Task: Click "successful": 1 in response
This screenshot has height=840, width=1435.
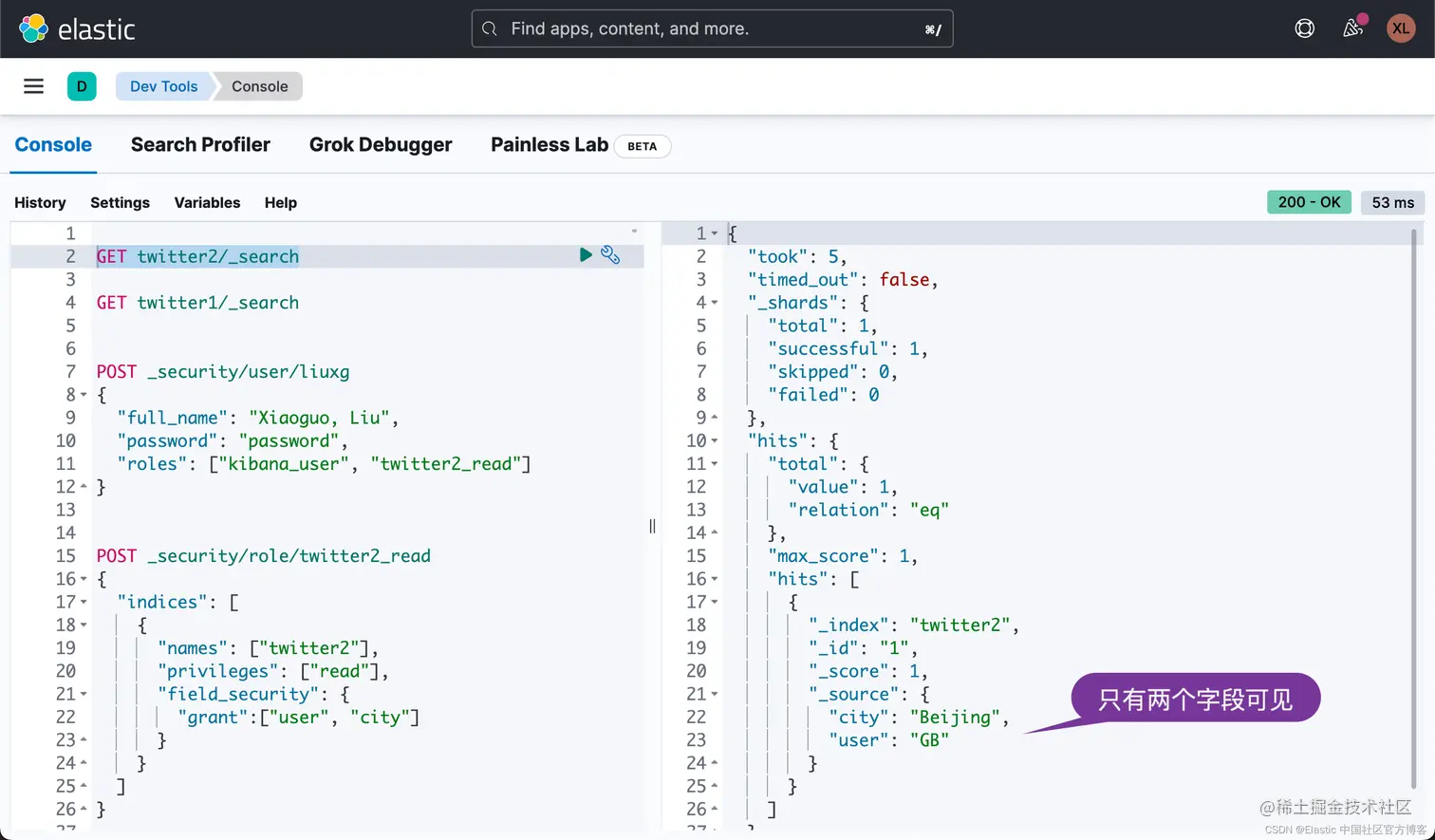Action: tap(848, 349)
